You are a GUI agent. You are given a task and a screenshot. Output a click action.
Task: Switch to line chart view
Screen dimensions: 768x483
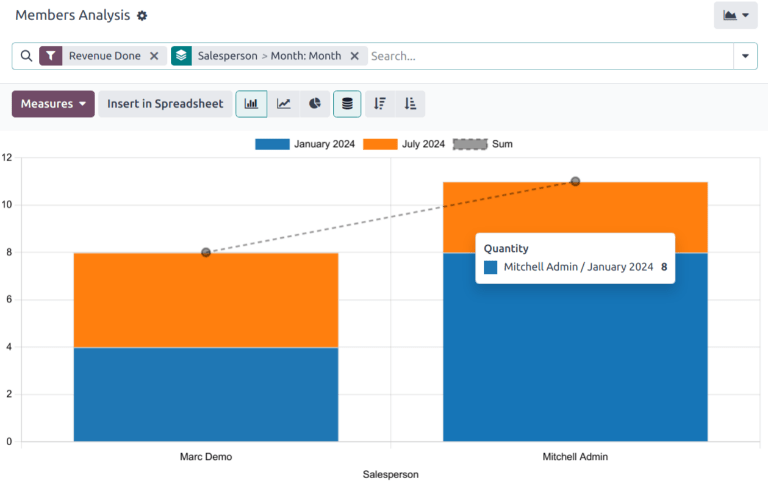click(284, 104)
